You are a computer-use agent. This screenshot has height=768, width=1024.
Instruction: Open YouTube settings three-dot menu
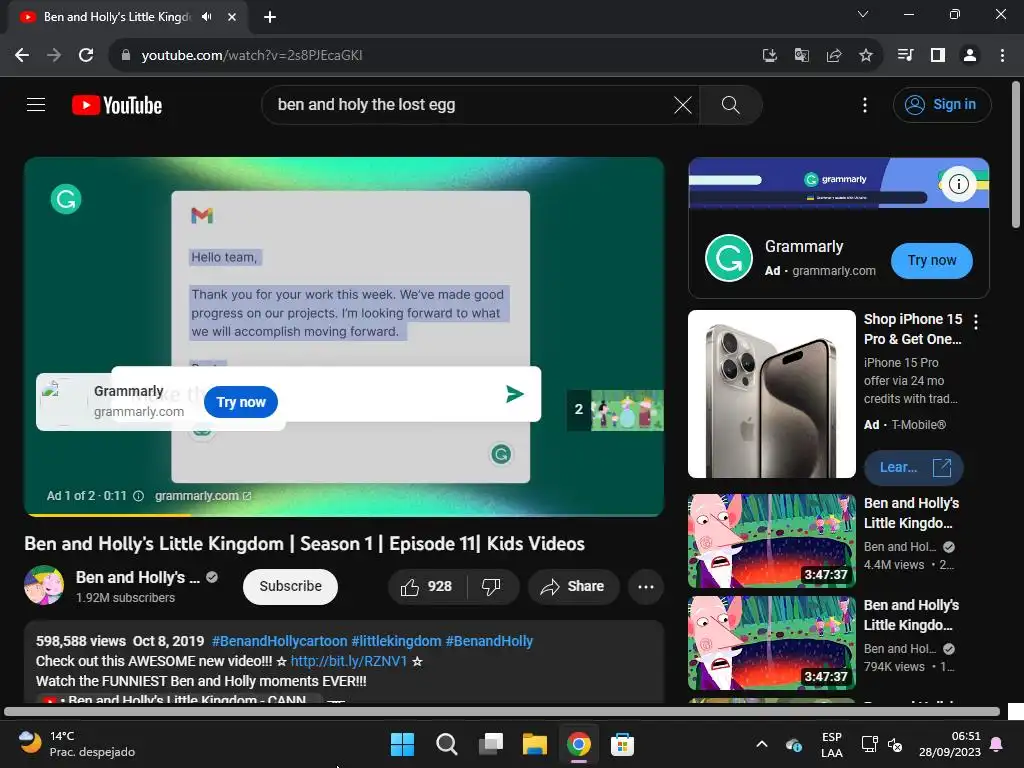(865, 104)
